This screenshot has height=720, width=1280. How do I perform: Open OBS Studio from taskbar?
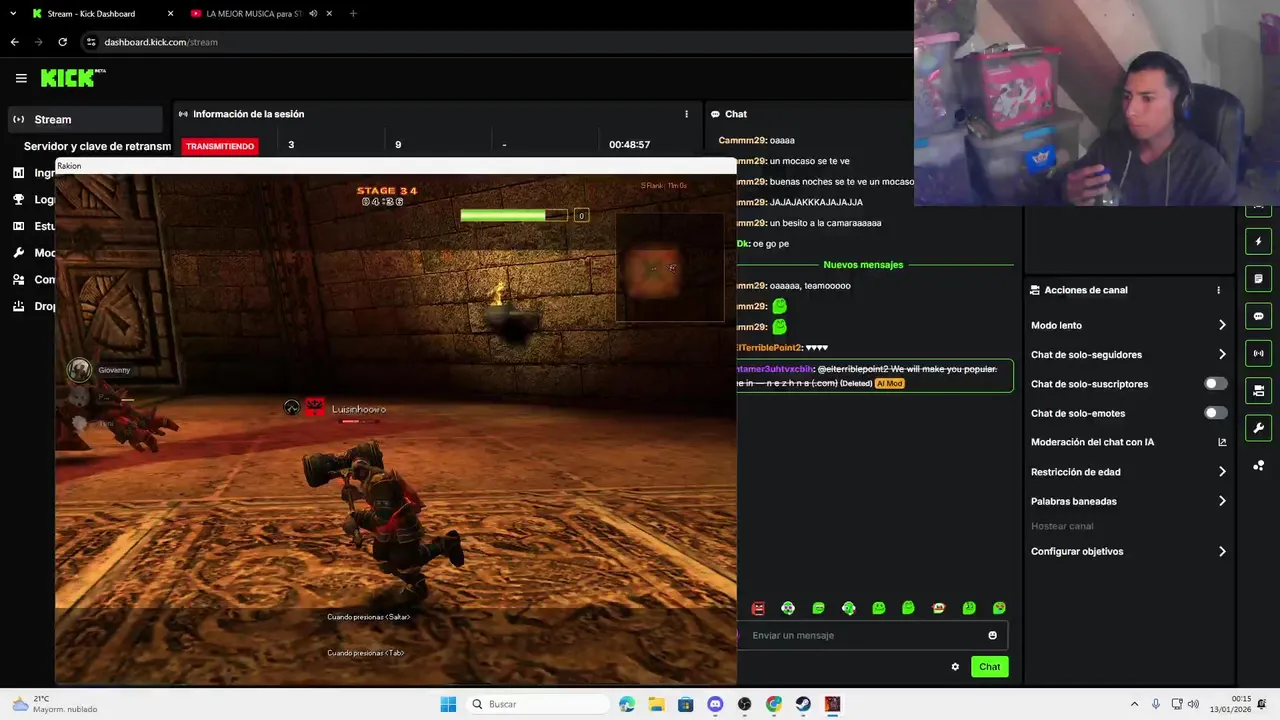coord(744,704)
